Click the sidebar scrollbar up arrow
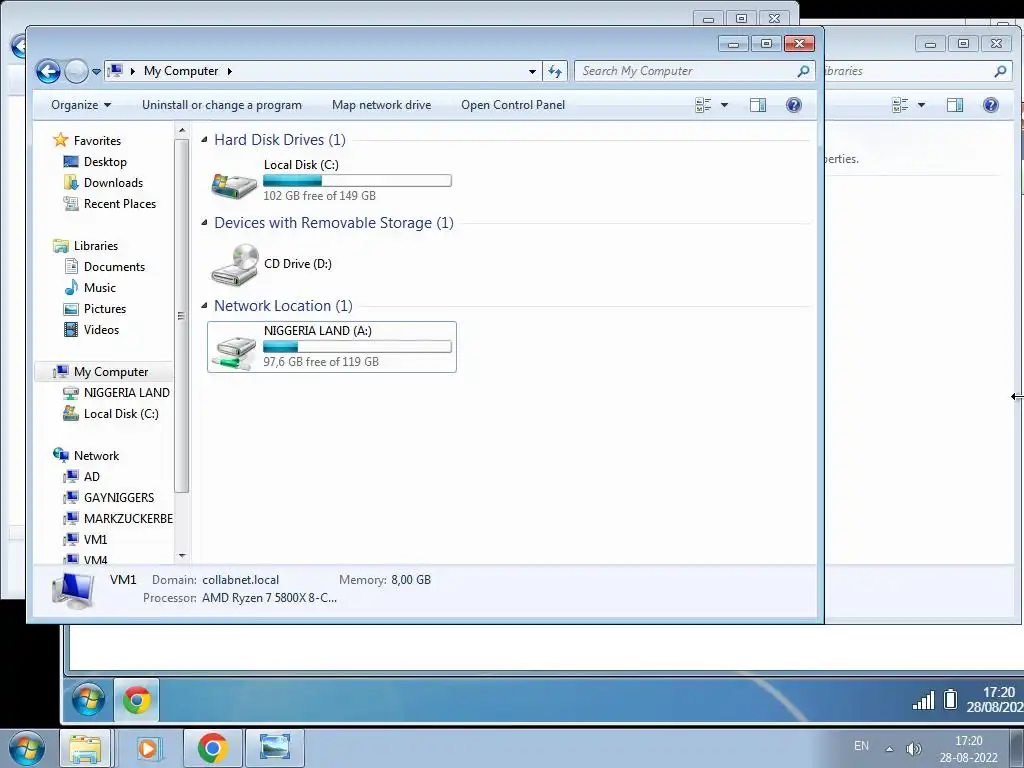The height and width of the screenshot is (768, 1024). pos(182,131)
